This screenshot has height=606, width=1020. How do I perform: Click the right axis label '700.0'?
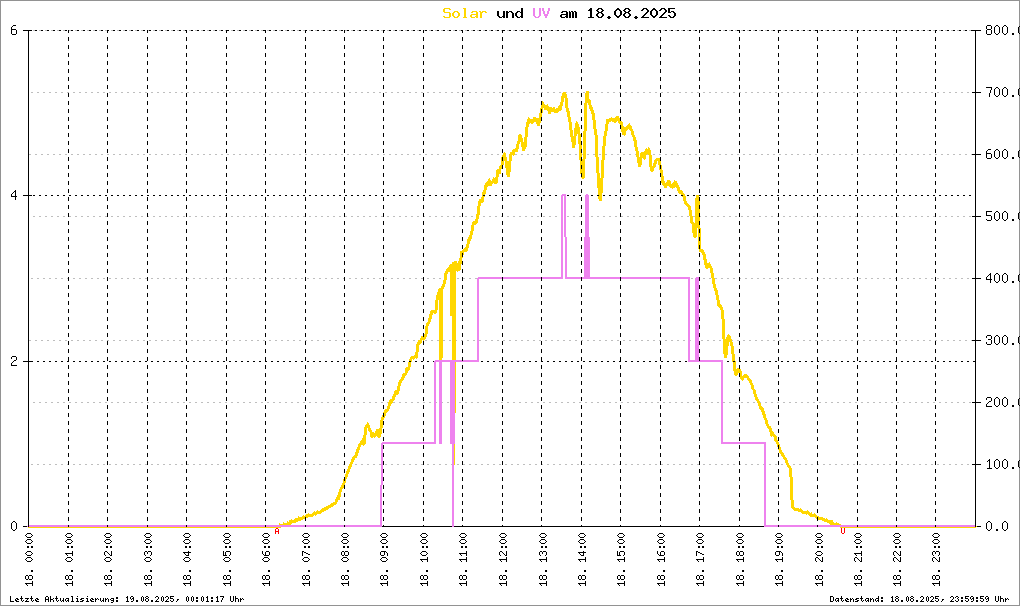[x=1002, y=92]
